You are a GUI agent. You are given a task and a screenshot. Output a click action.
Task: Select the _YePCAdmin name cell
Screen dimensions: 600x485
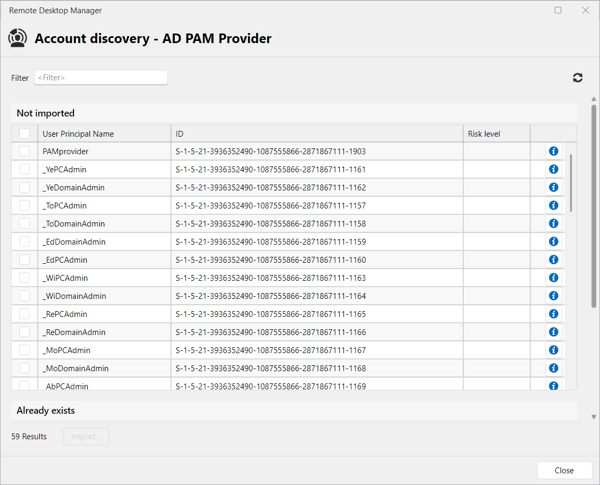click(x=104, y=169)
